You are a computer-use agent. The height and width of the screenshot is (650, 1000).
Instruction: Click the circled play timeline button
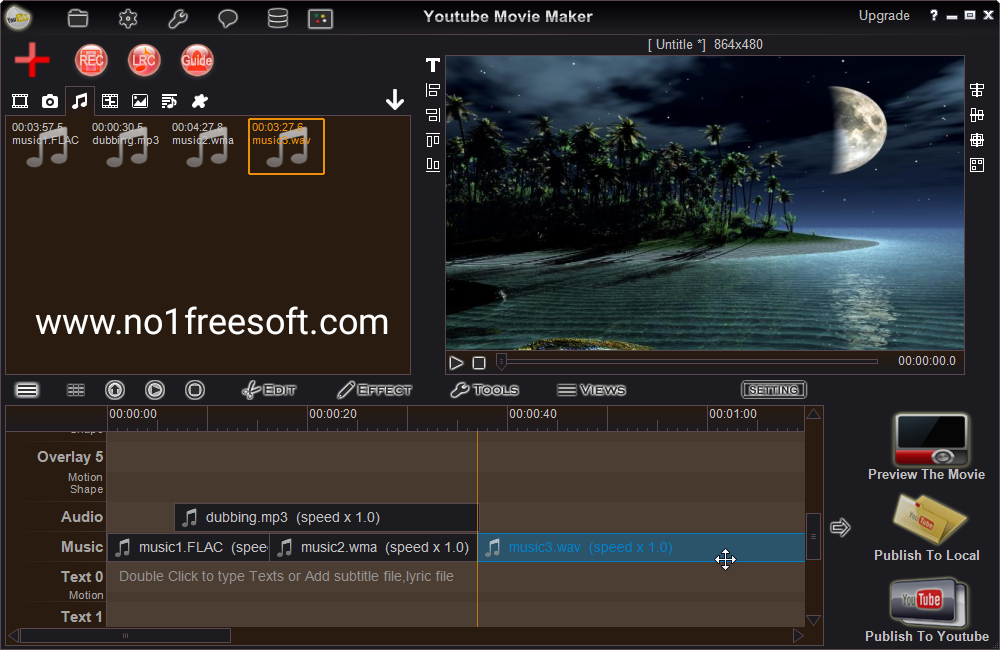pos(155,390)
